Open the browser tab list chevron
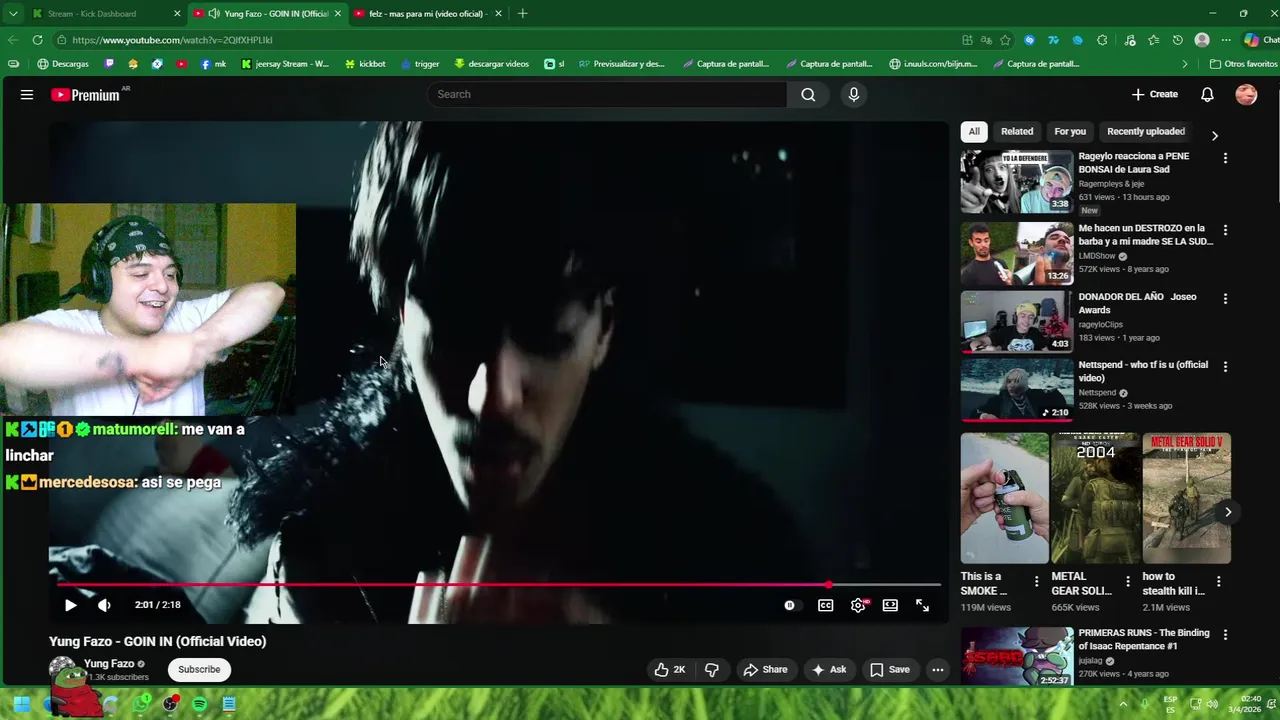The height and width of the screenshot is (720, 1280). click(12, 14)
